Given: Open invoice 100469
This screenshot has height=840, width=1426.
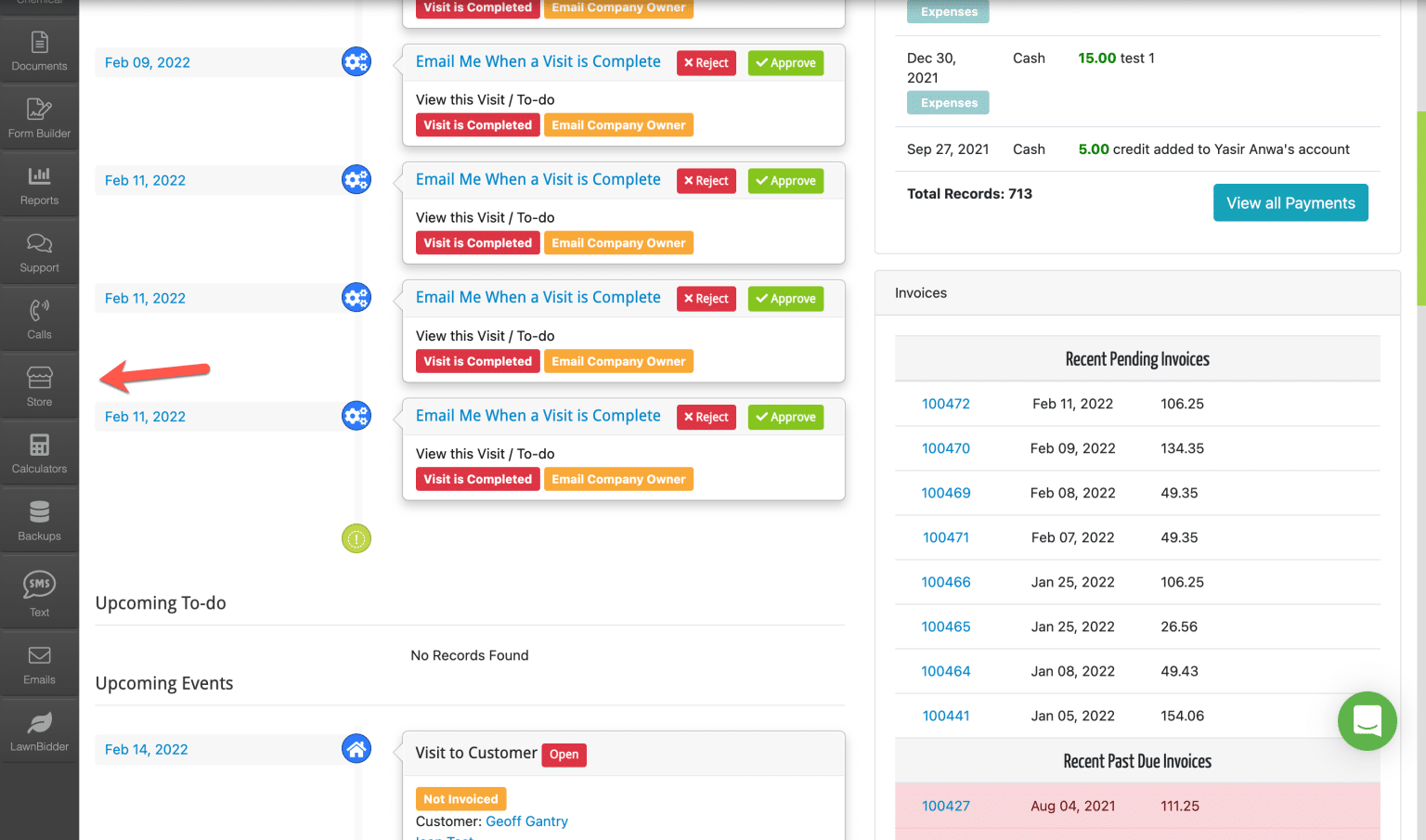Looking at the screenshot, I should [946, 493].
